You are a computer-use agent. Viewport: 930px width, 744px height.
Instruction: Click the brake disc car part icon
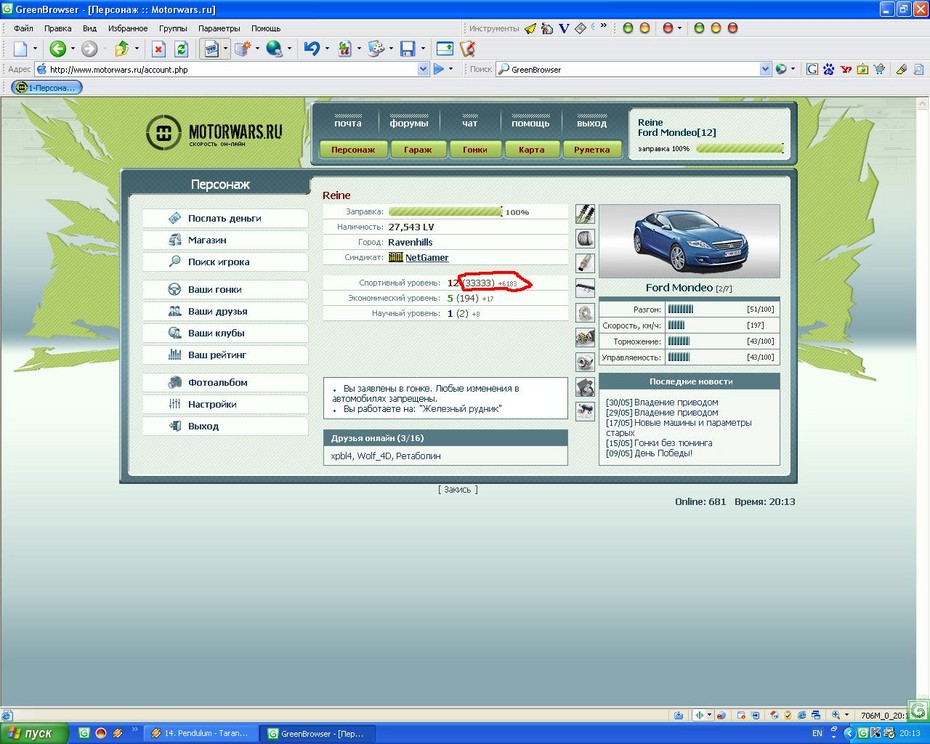click(x=585, y=313)
